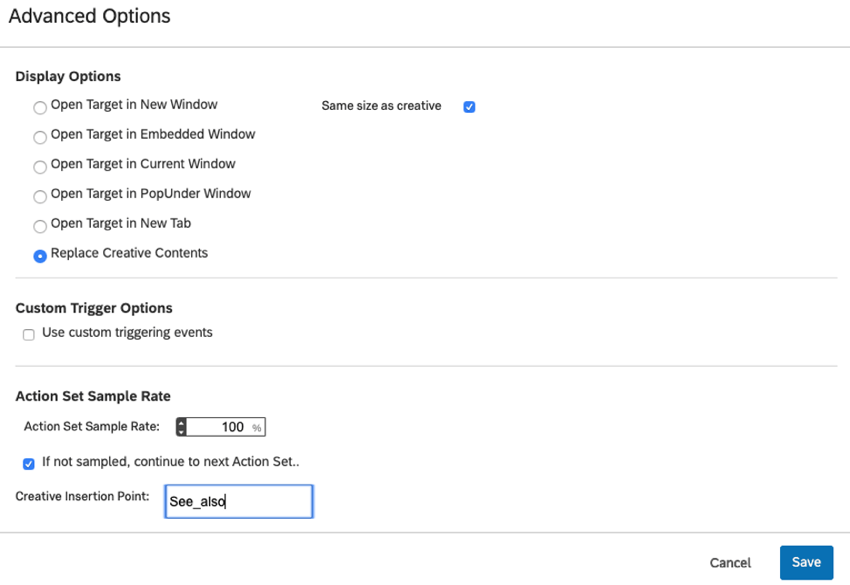Viewport: 850px width, 585px height.
Task: Click the Advanced Options dialog title
Action: pyautogui.click(x=89, y=16)
